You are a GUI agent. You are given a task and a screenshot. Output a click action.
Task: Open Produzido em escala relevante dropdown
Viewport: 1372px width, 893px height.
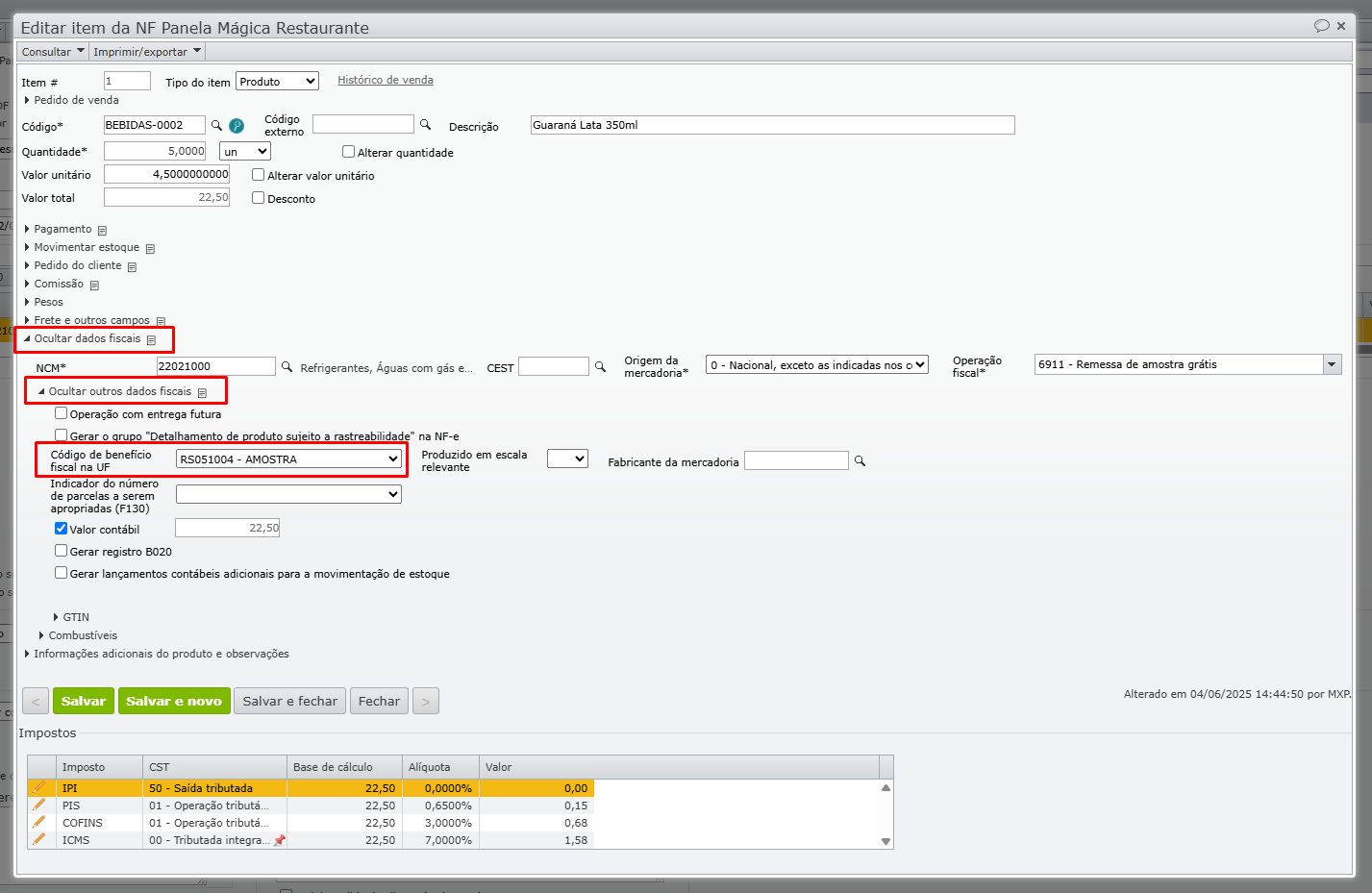coord(567,459)
